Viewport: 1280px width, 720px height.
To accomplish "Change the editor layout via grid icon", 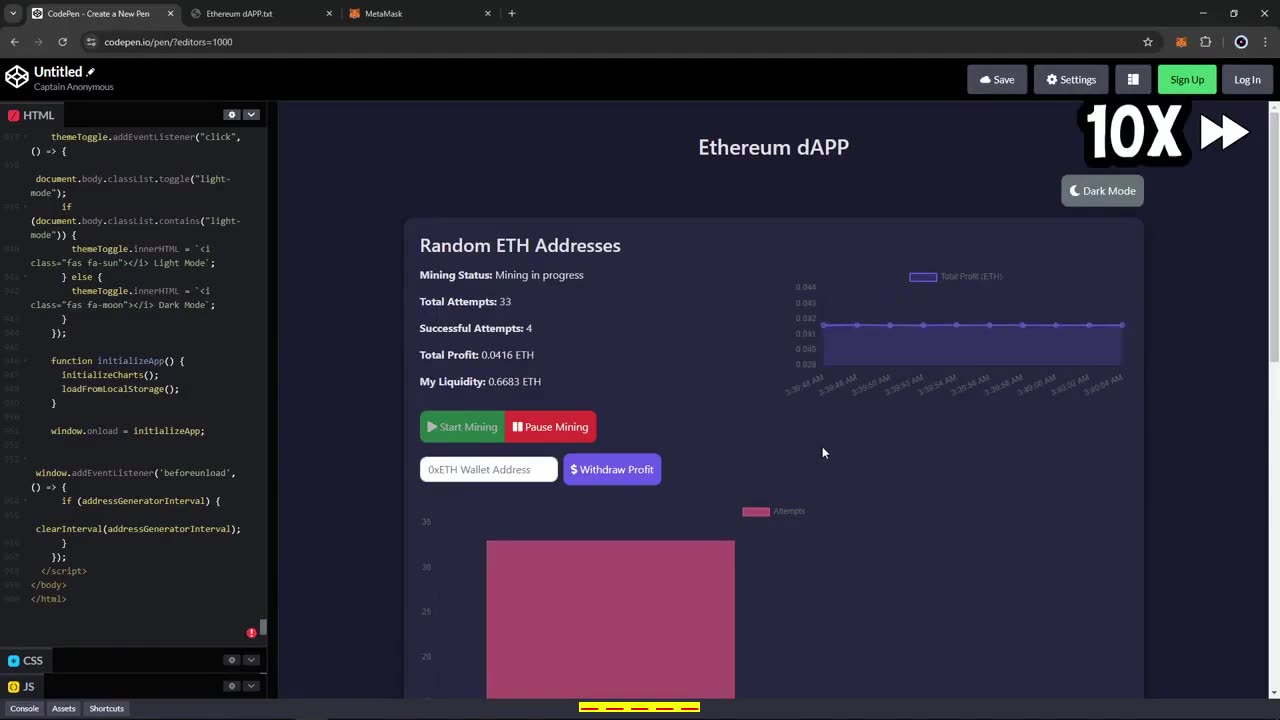I will (1133, 80).
